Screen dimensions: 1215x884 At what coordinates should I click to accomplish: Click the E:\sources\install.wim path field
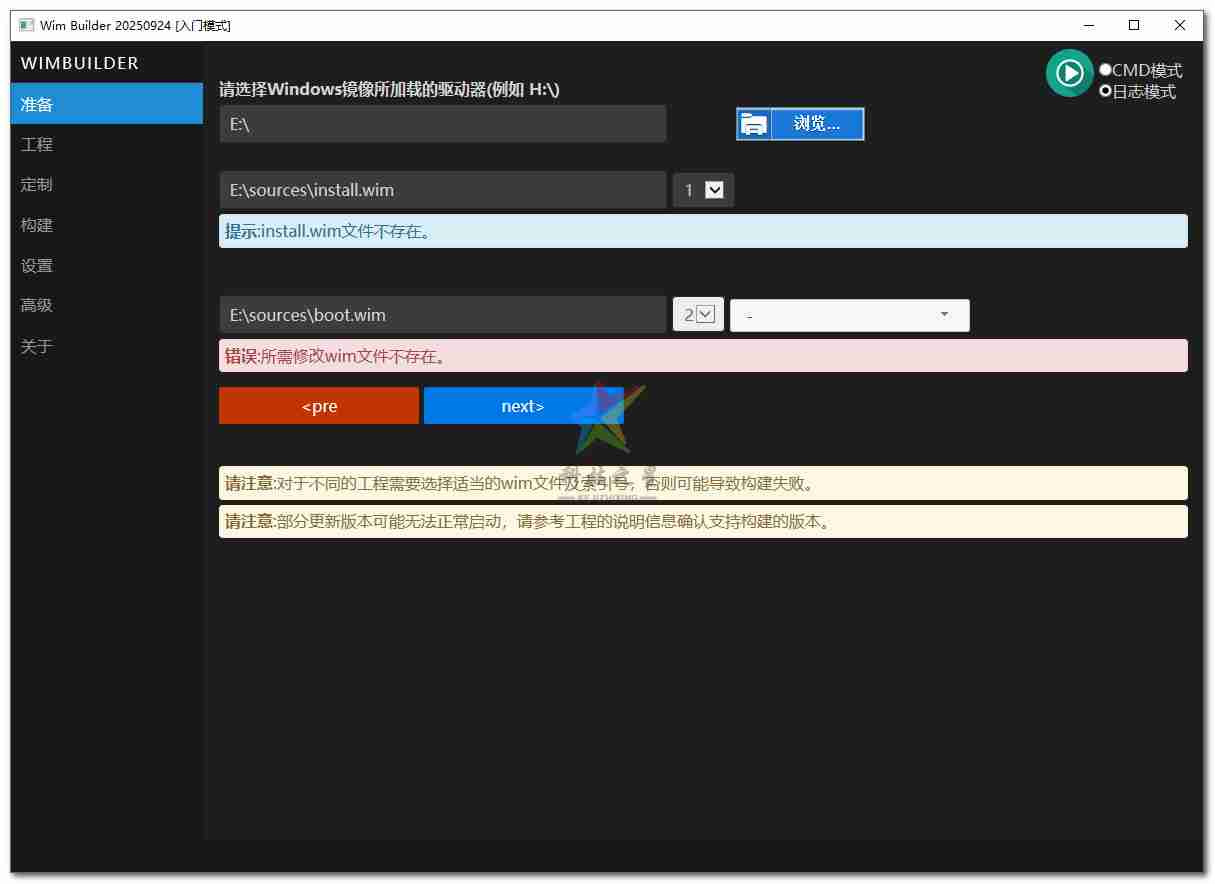tap(442, 189)
